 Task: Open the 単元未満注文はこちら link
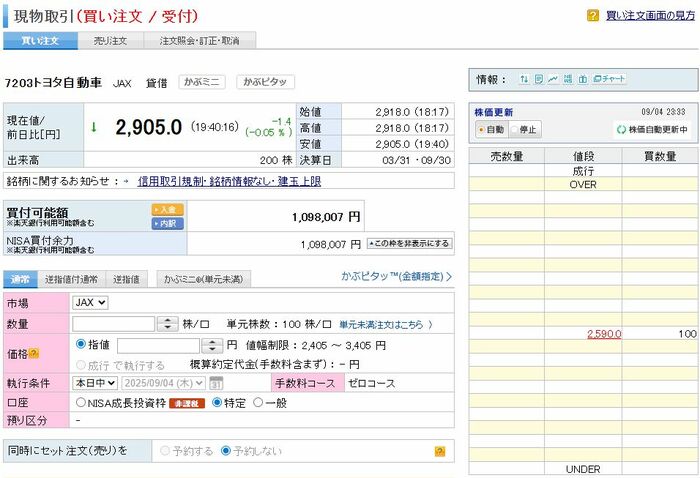tap(386, 325)
